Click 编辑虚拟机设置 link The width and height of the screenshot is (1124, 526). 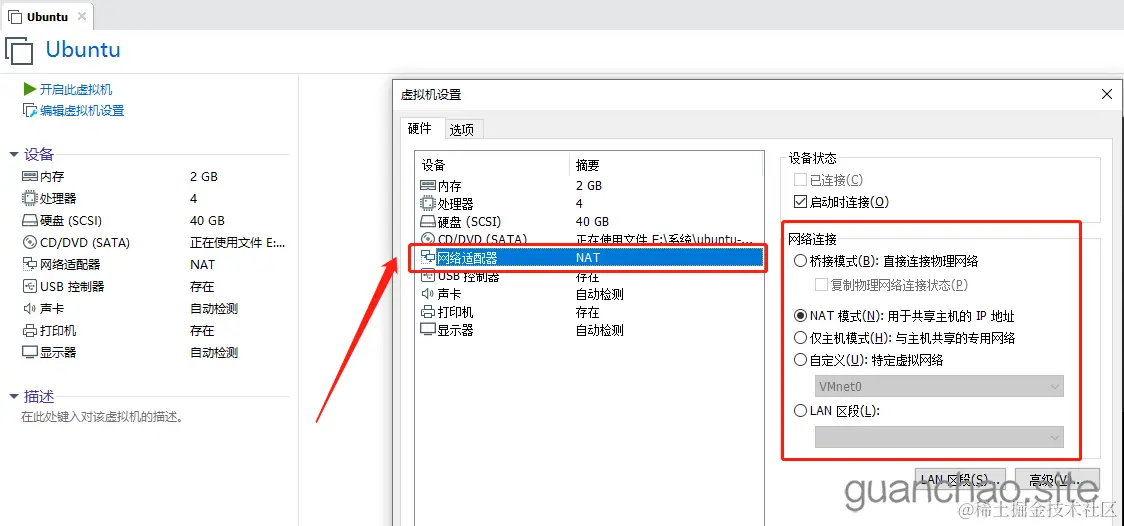82,110
